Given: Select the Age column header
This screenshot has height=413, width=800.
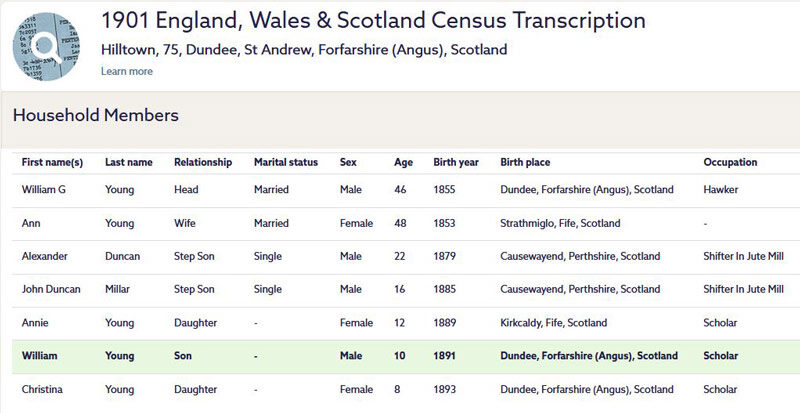Looking at the screenshot, I should [x=404, y=162].
